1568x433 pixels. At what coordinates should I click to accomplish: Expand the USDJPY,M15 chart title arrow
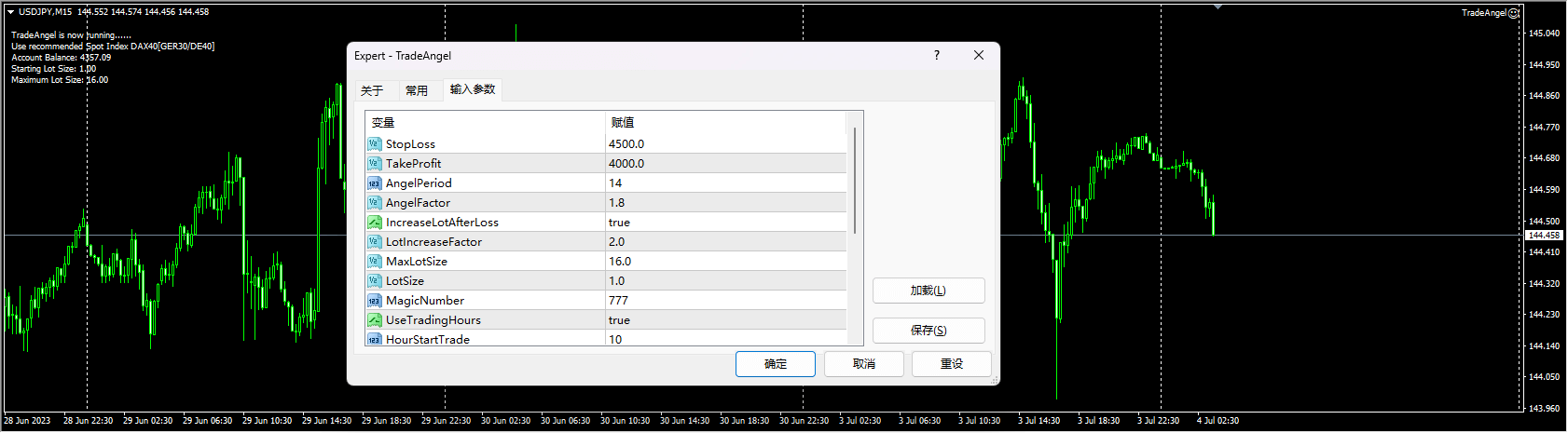coord(10,12)
